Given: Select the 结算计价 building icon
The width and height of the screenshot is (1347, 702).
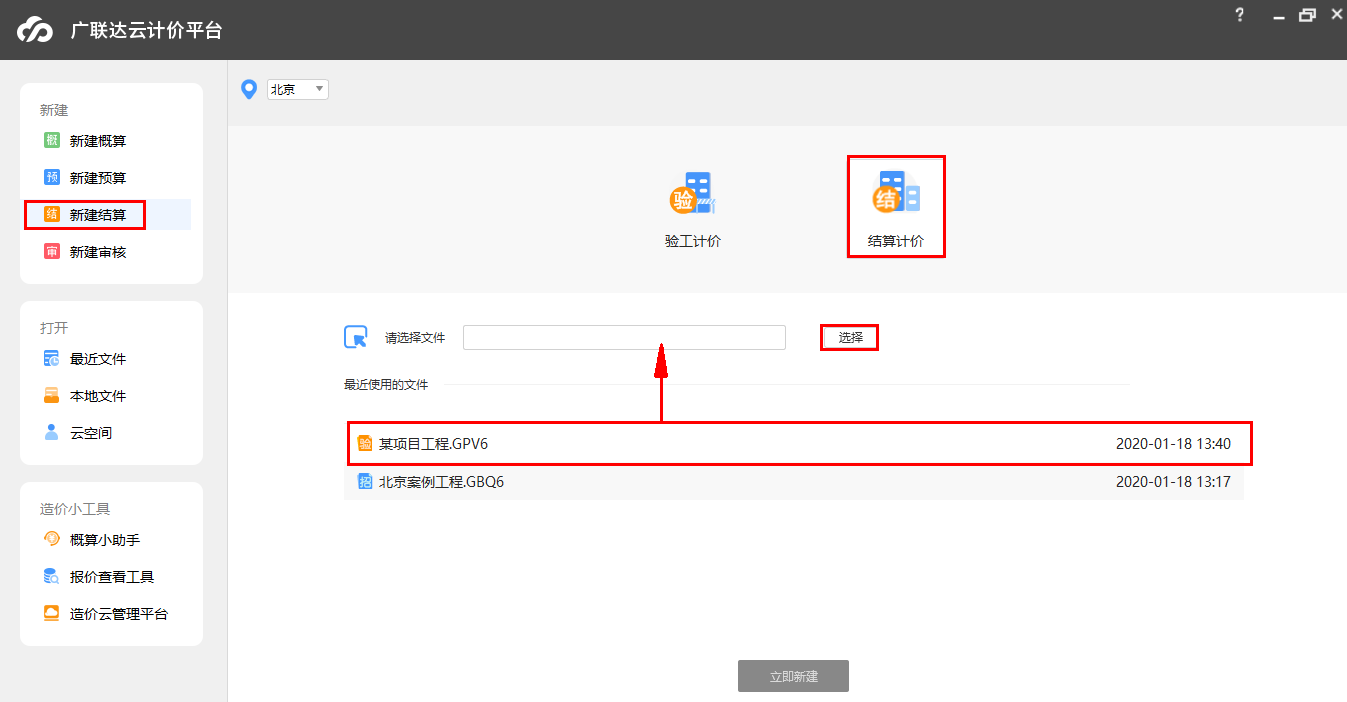Looking at the screenshot, I should pos(895,193).
